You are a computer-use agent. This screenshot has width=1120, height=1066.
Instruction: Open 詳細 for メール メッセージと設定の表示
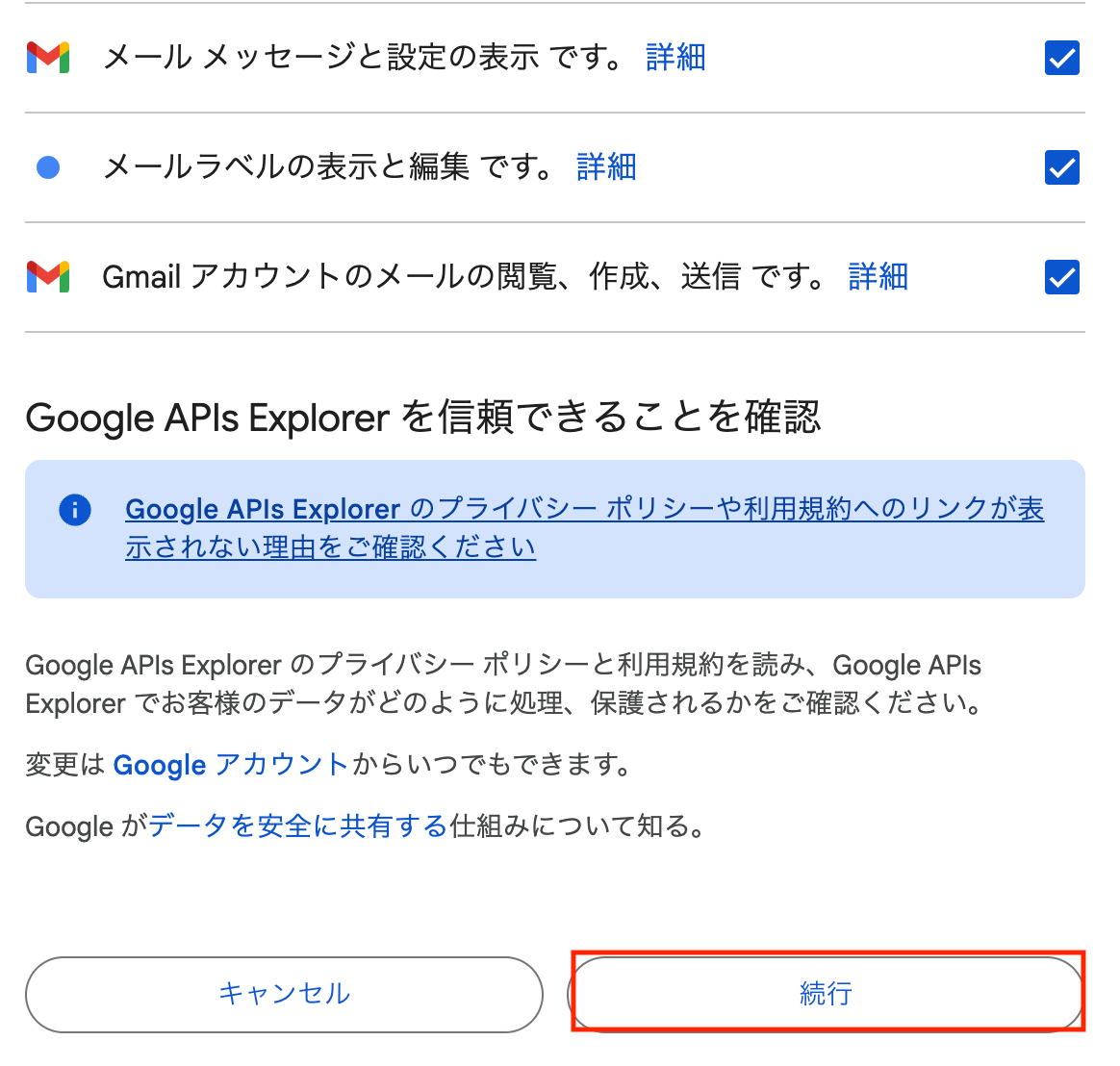pyautogui.click(x=675, y=58)
